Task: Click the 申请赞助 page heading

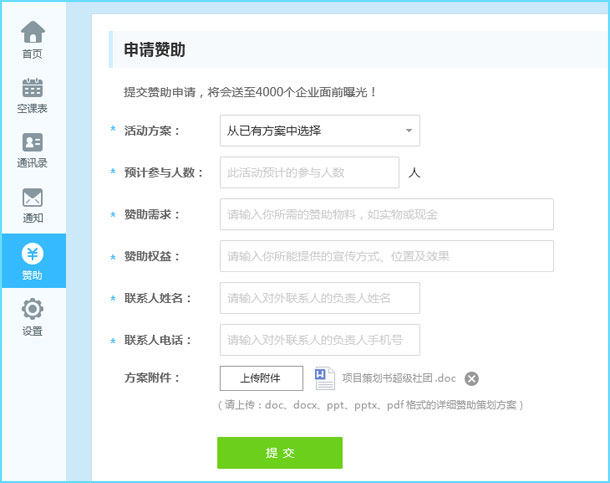Action: click(x=154, y=50)
